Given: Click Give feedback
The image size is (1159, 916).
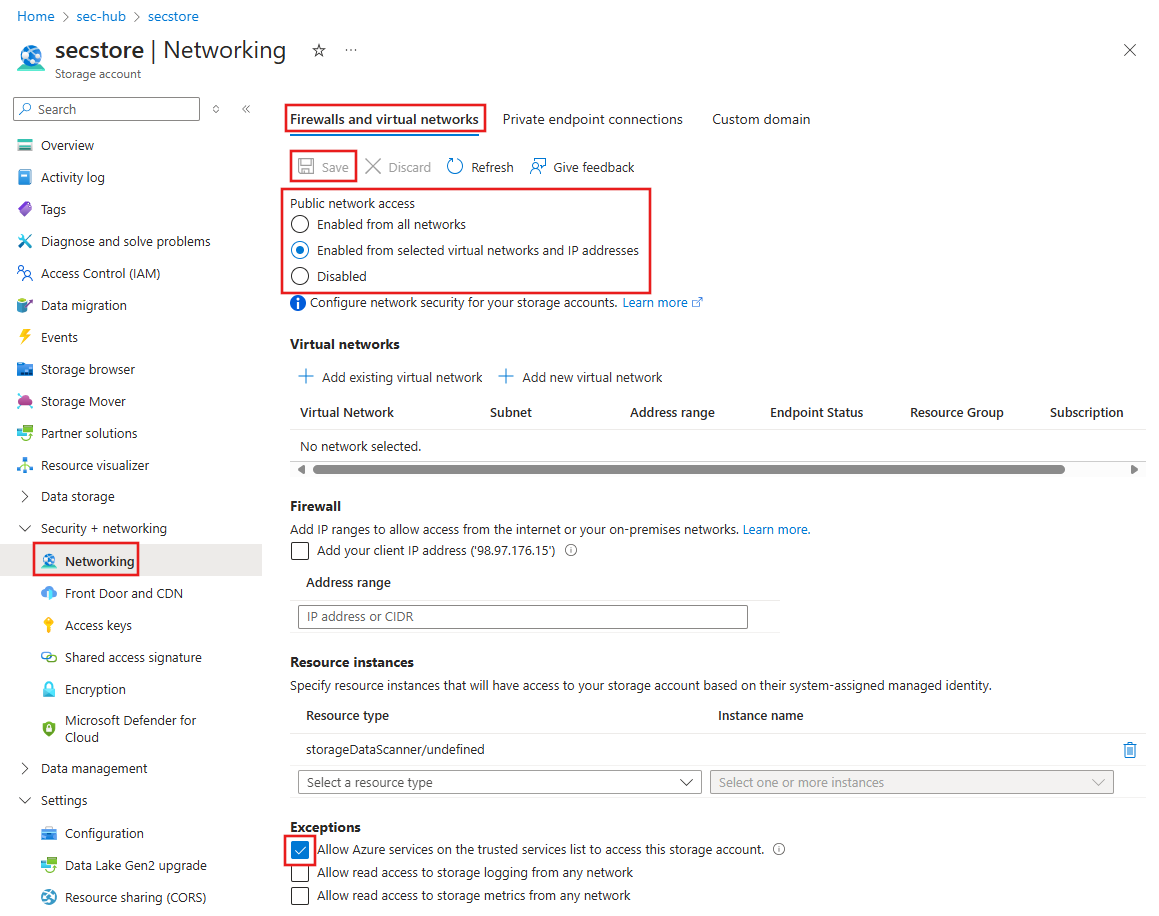Looking at the screenshot, I should pos(582,167).
